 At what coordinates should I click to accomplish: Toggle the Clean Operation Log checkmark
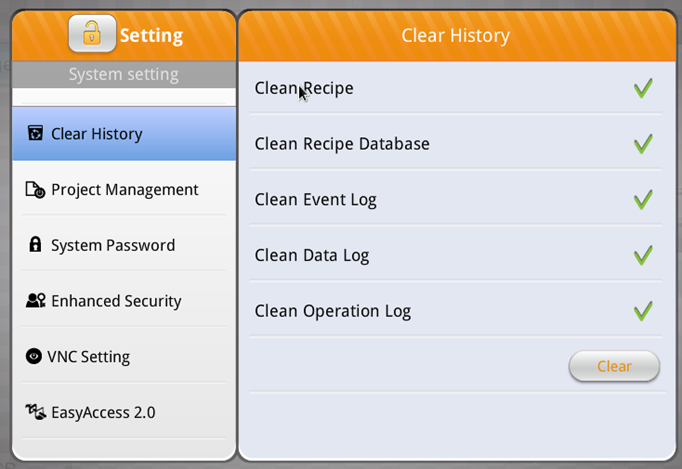tap(643, 311)
